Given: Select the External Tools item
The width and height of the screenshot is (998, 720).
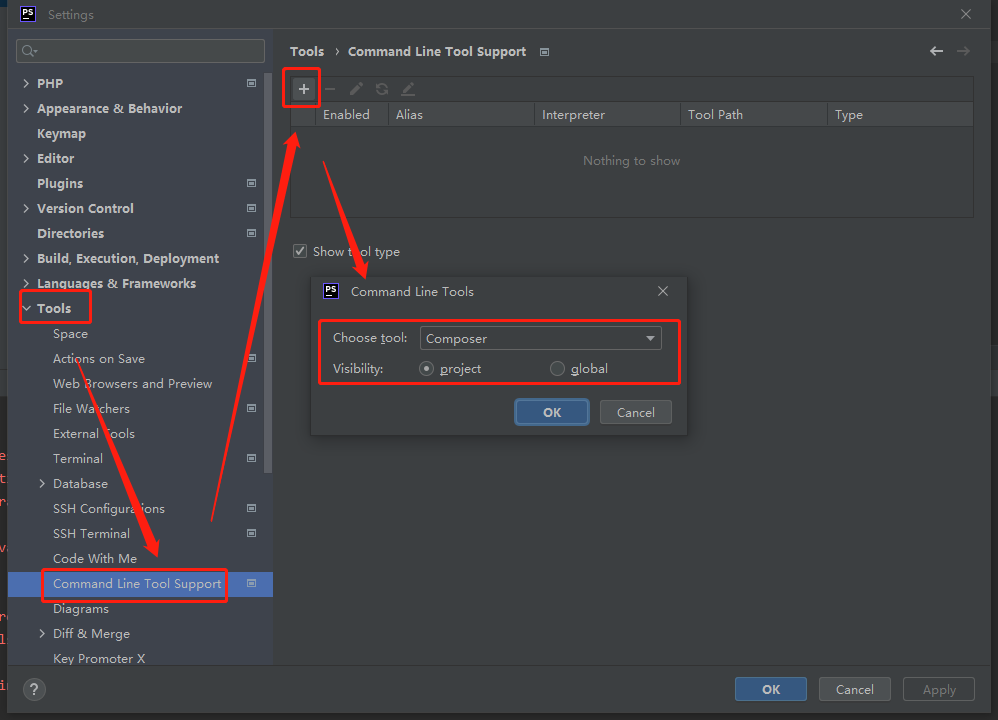Looking at the screenshot, I should coord(94,434).
